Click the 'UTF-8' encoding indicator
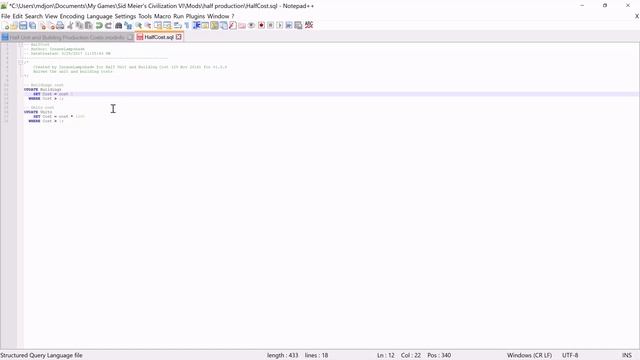 [x=570, y=356]
